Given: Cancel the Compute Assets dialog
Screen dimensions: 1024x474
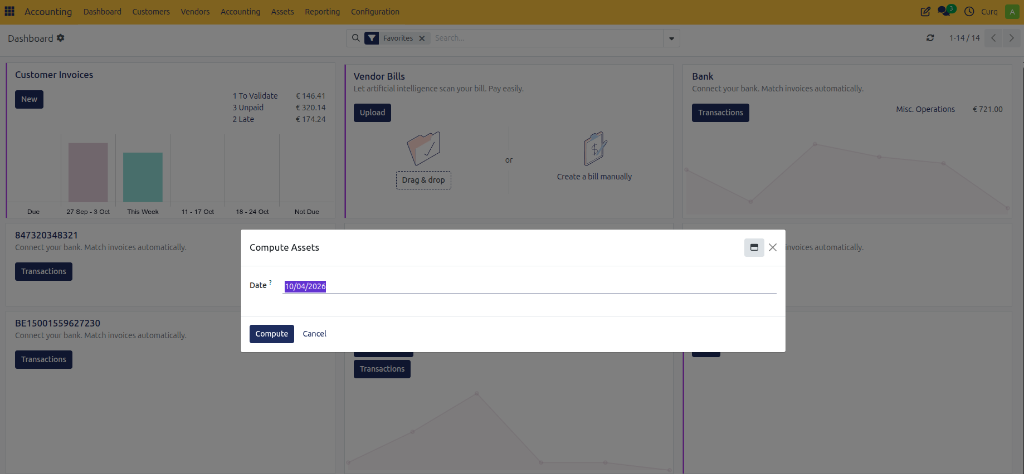Looking at the screenshot, I should pos(314,334).
